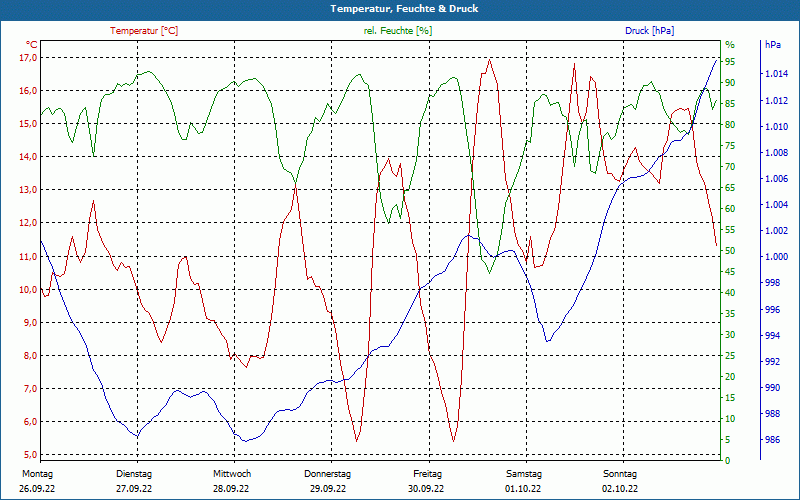
Task: Click the '°C' unit label on temperature axis
Action: pyautogui.click(x=31, y=44)
